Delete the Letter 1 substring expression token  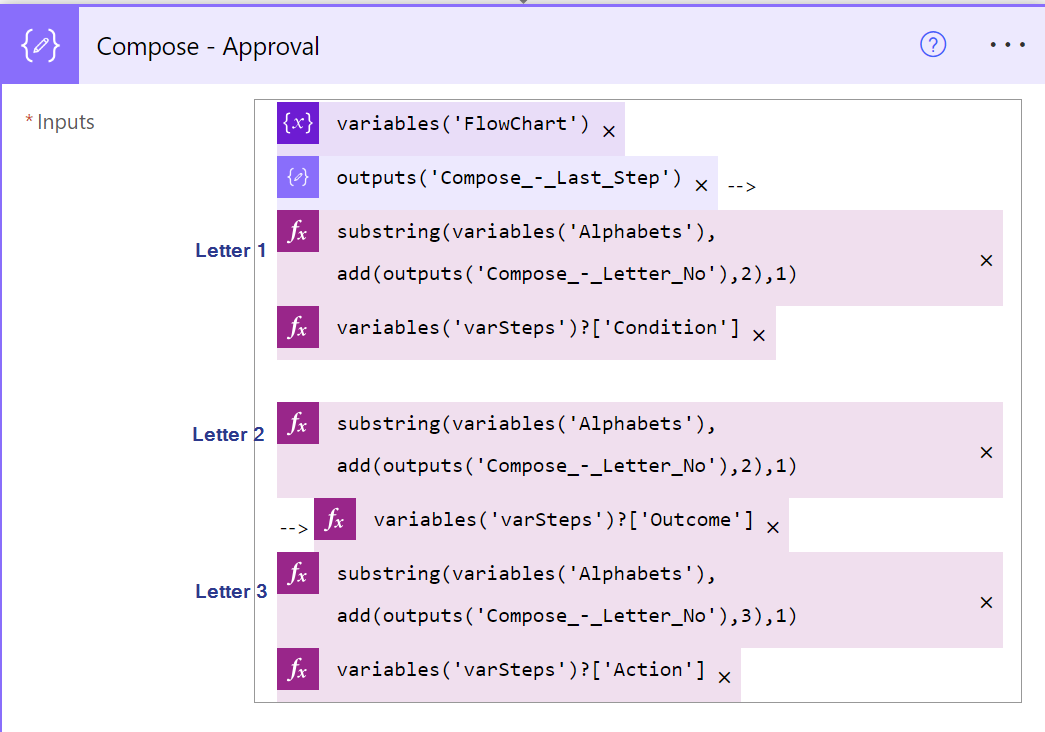[x=986, y=258]
